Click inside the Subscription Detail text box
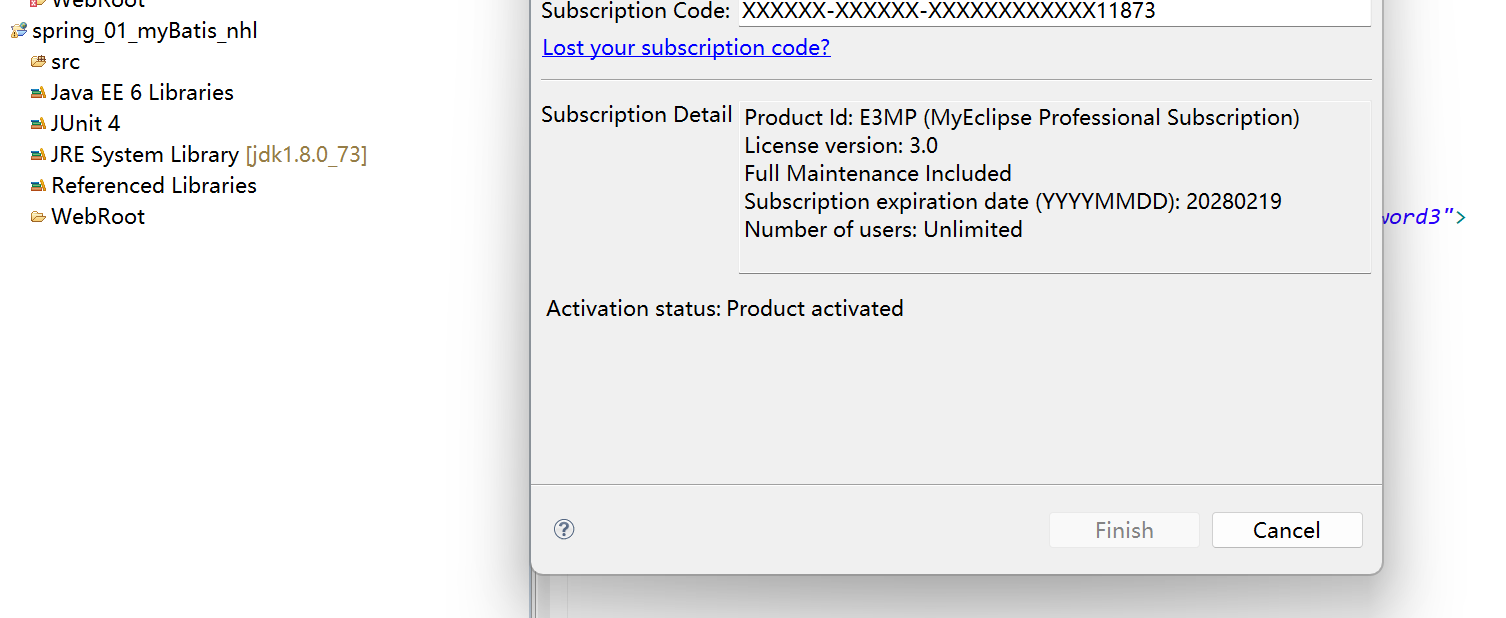 point(1054,186)
